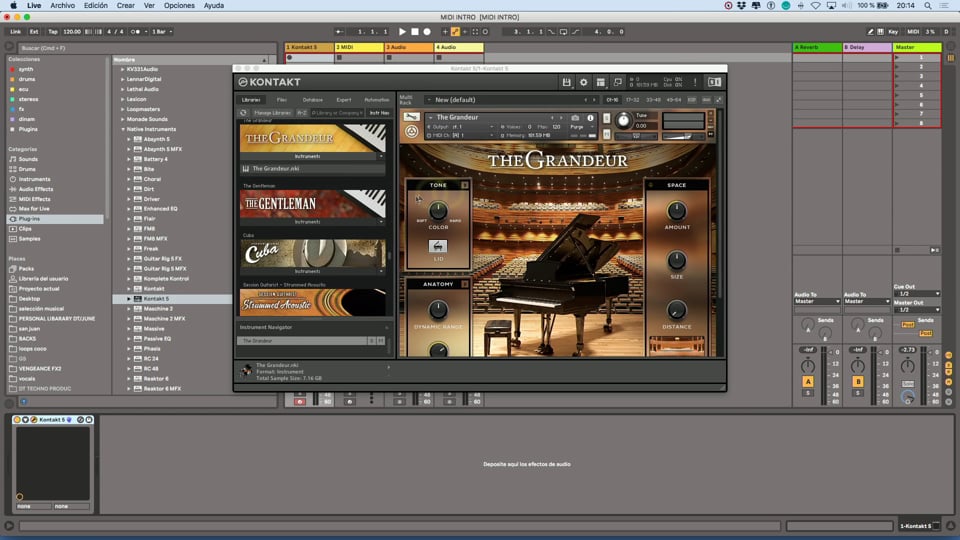This screenshot has height=540, width=960.
Task: Click the Record button in Live transport
Action: click(427, 32)
